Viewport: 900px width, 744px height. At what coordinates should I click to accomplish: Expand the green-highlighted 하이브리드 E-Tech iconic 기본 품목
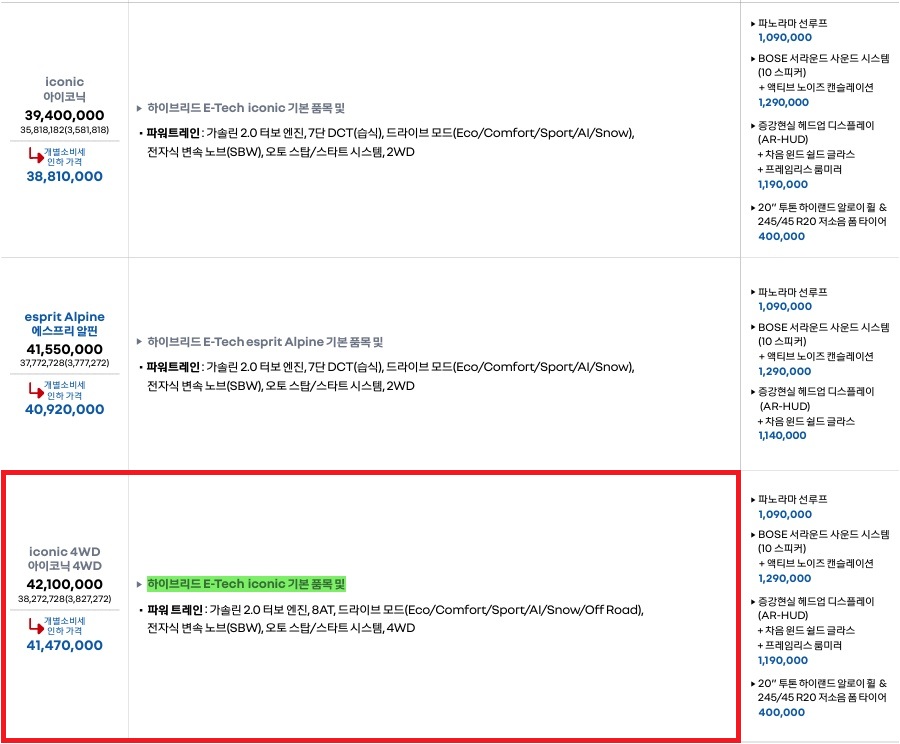246,584
